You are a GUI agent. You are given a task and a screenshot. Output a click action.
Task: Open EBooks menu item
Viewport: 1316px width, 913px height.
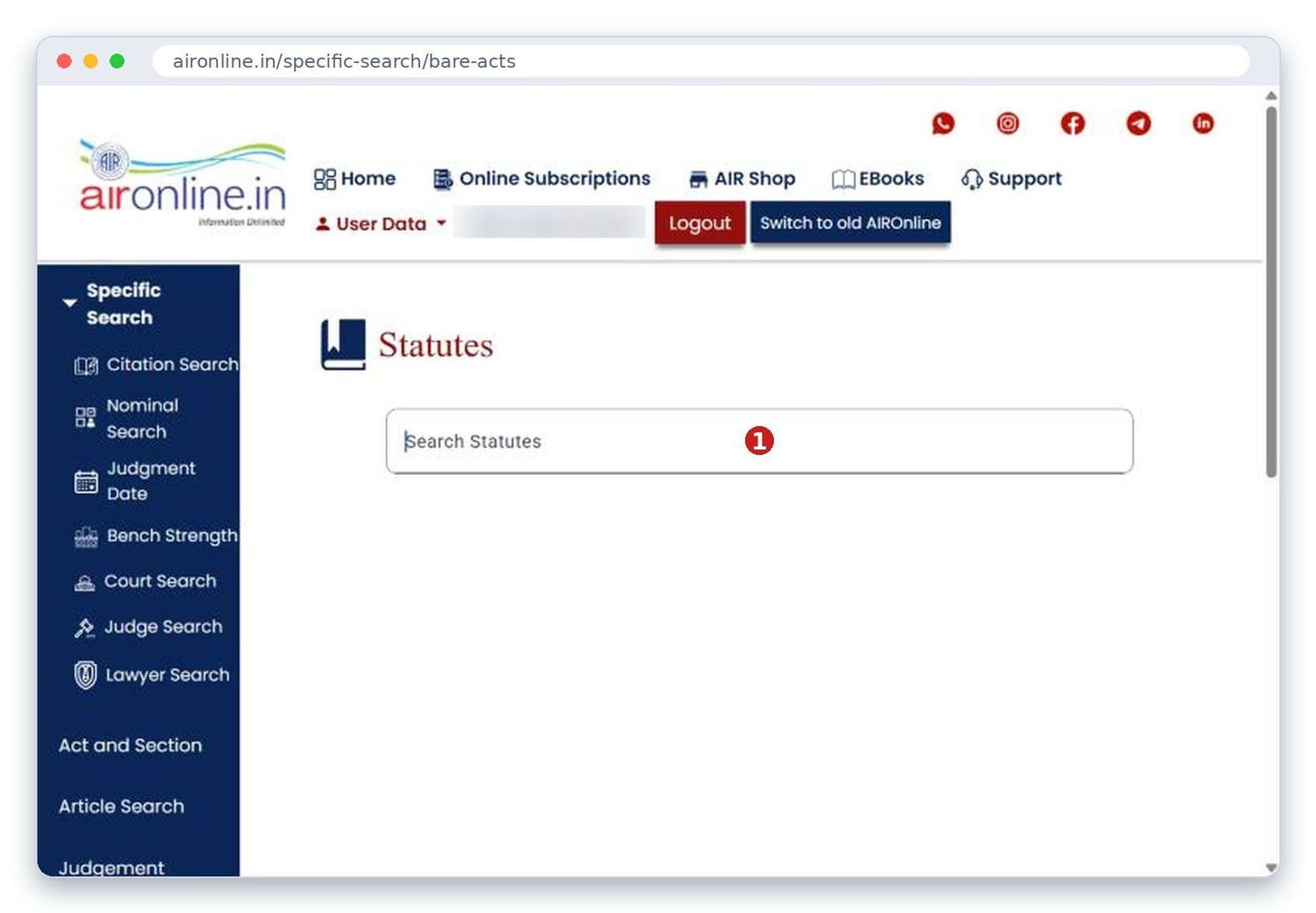coord(878,179)
